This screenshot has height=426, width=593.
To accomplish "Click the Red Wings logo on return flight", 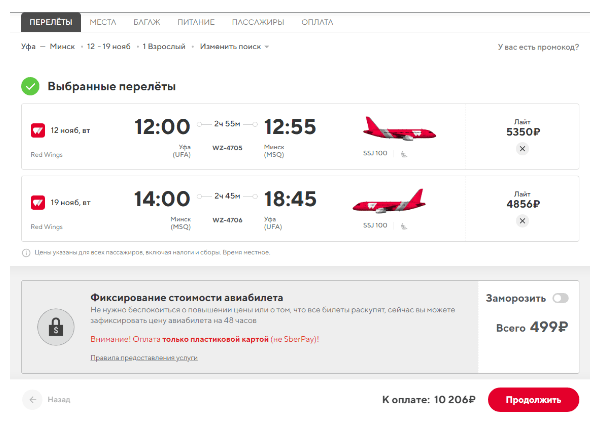I will (x=38, y=202).
